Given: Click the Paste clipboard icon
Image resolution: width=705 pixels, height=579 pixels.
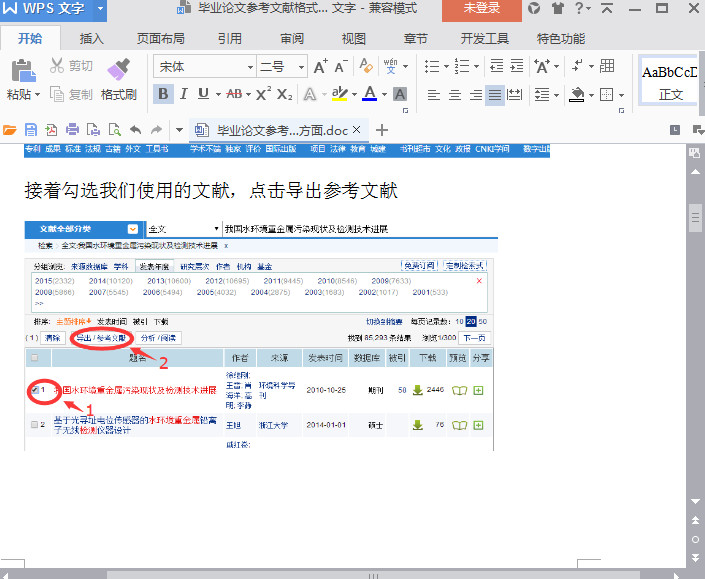Looking at the screenshot, I should 23,71.
